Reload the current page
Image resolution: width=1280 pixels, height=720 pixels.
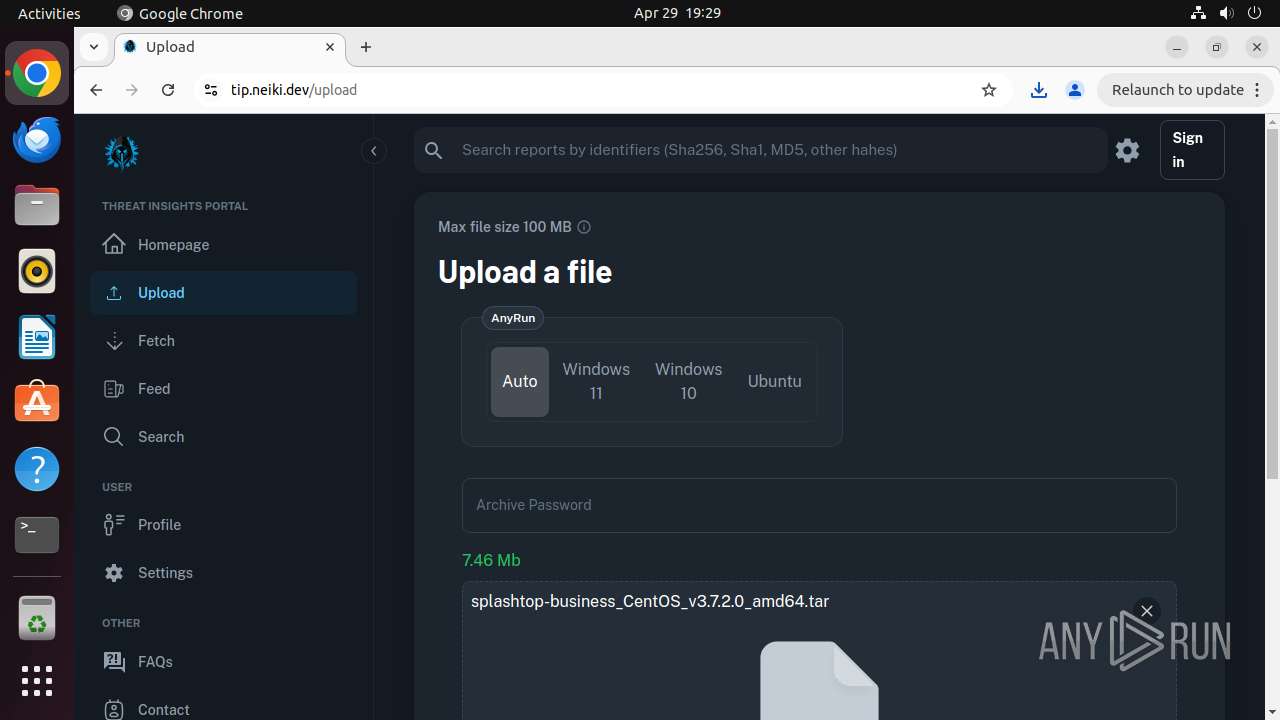tap(168, 90)
